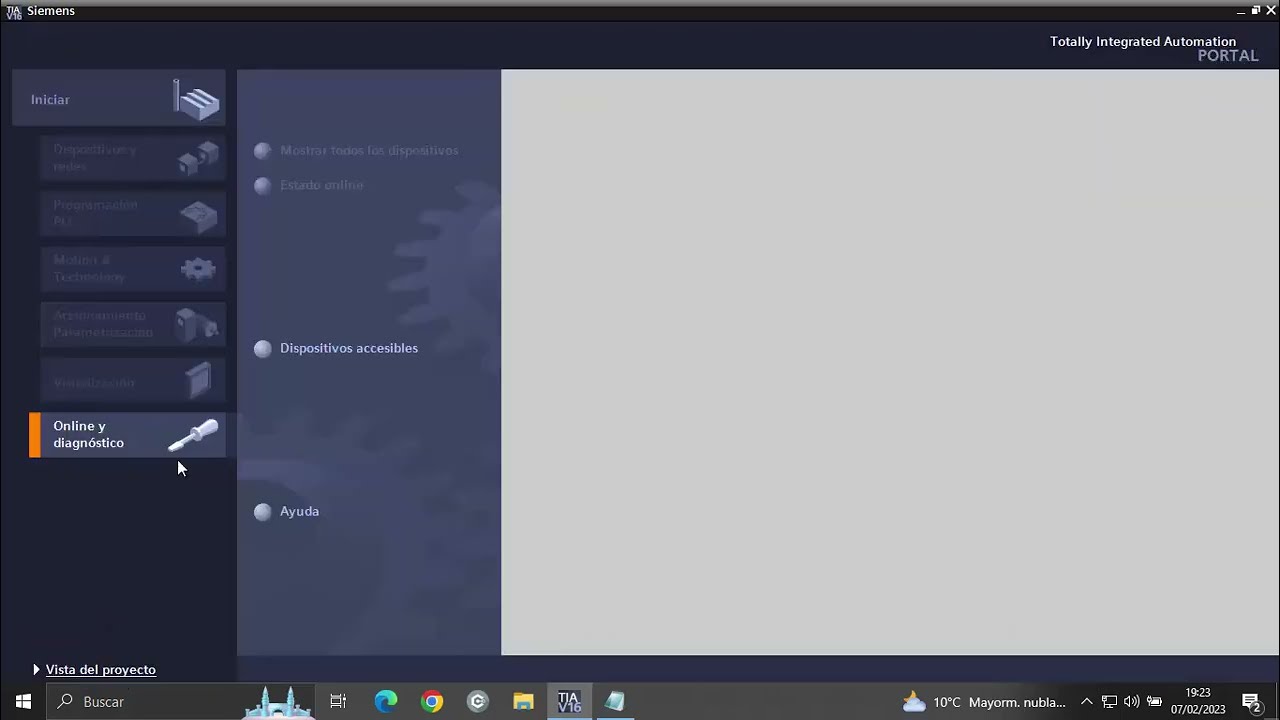Minimize the Siemens TIA Portal window

(1241, 10)
